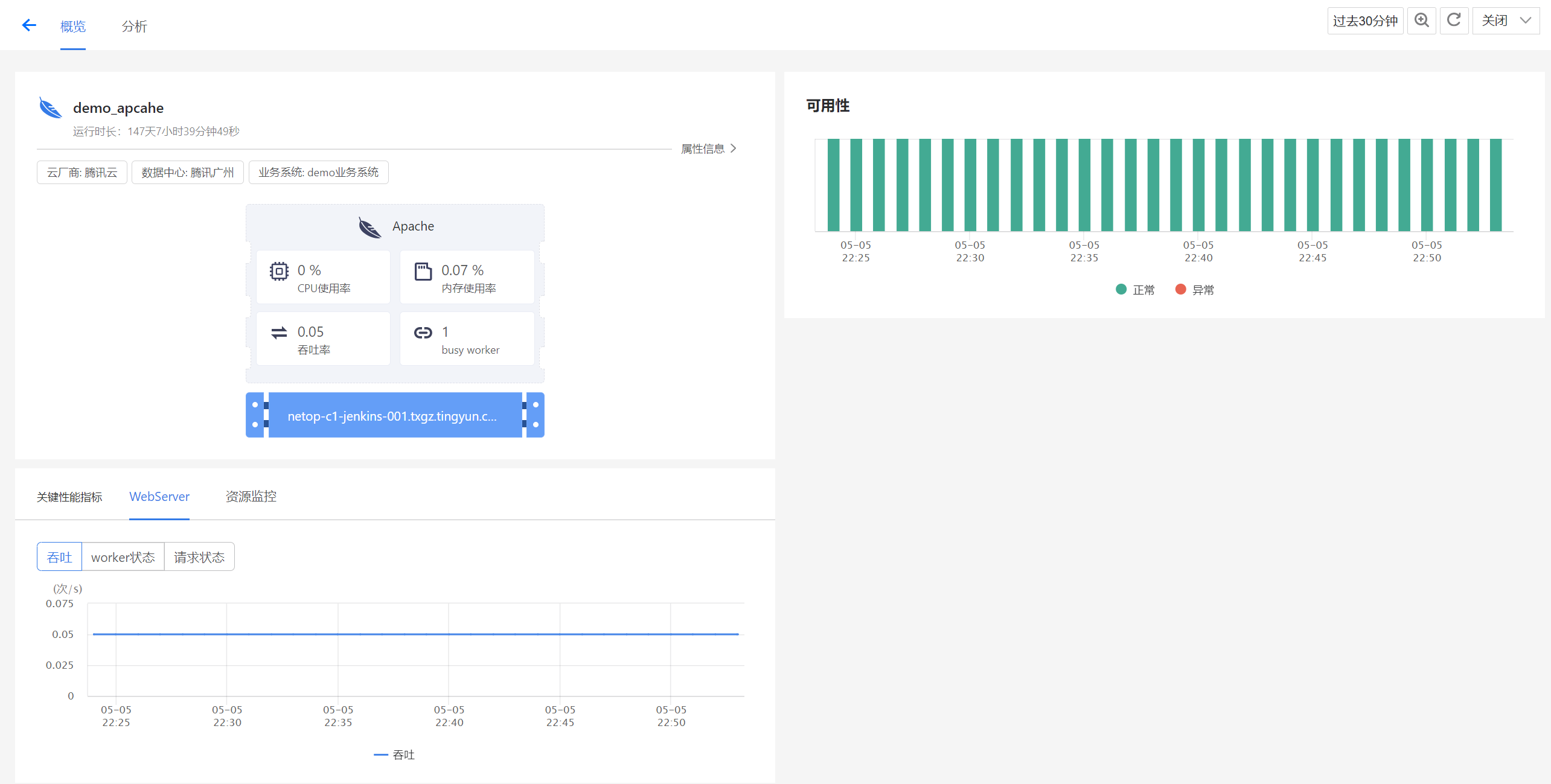Click the 云厂商: 腾讯云 tag
The width and height of the screenshot is (1551, 784).
[x=82, y=173]
